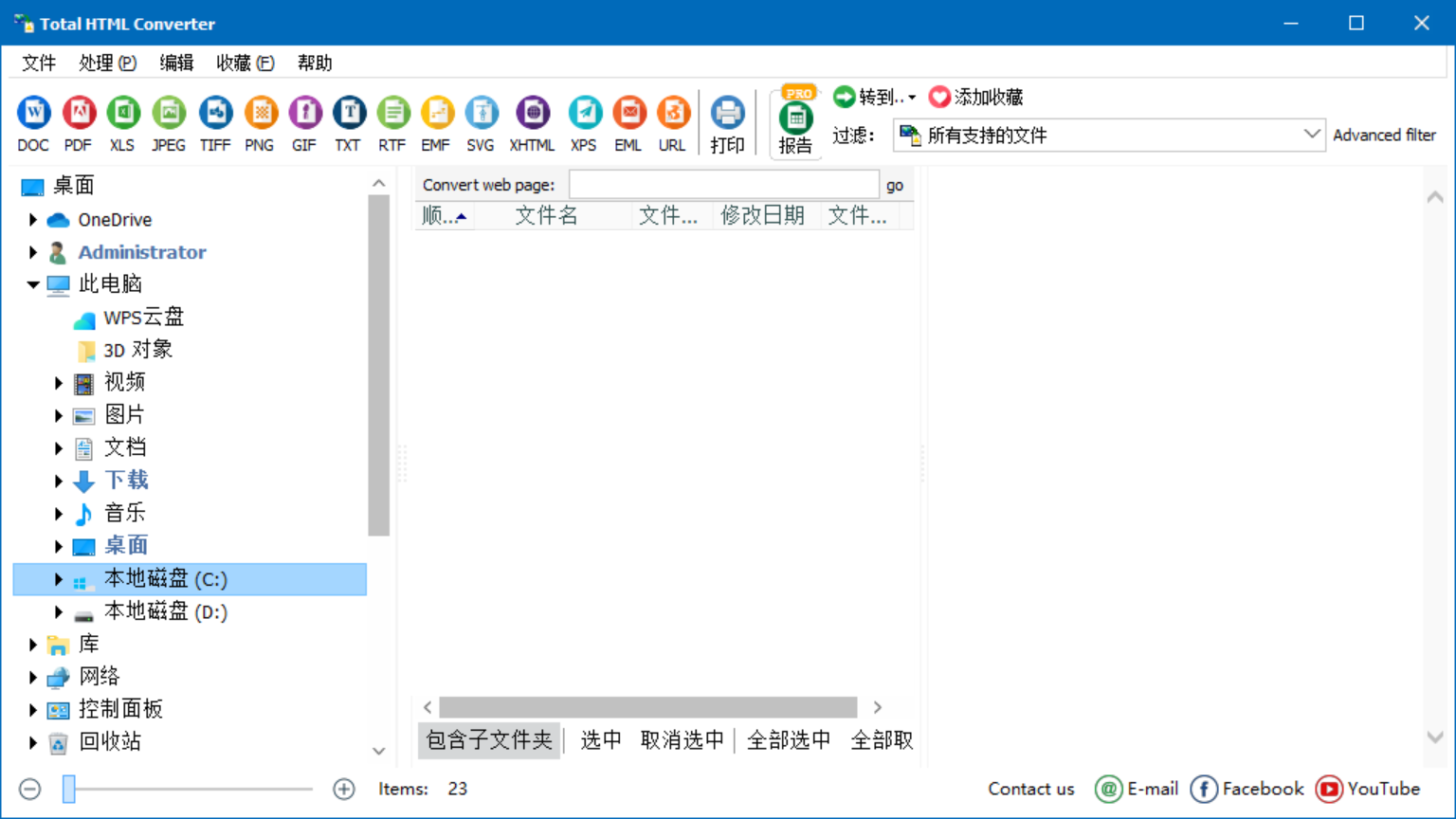The width and height of the screenshot is (1456, 819).
Task: Sort by the 修改日期 column header
Action: pos(763,216)
